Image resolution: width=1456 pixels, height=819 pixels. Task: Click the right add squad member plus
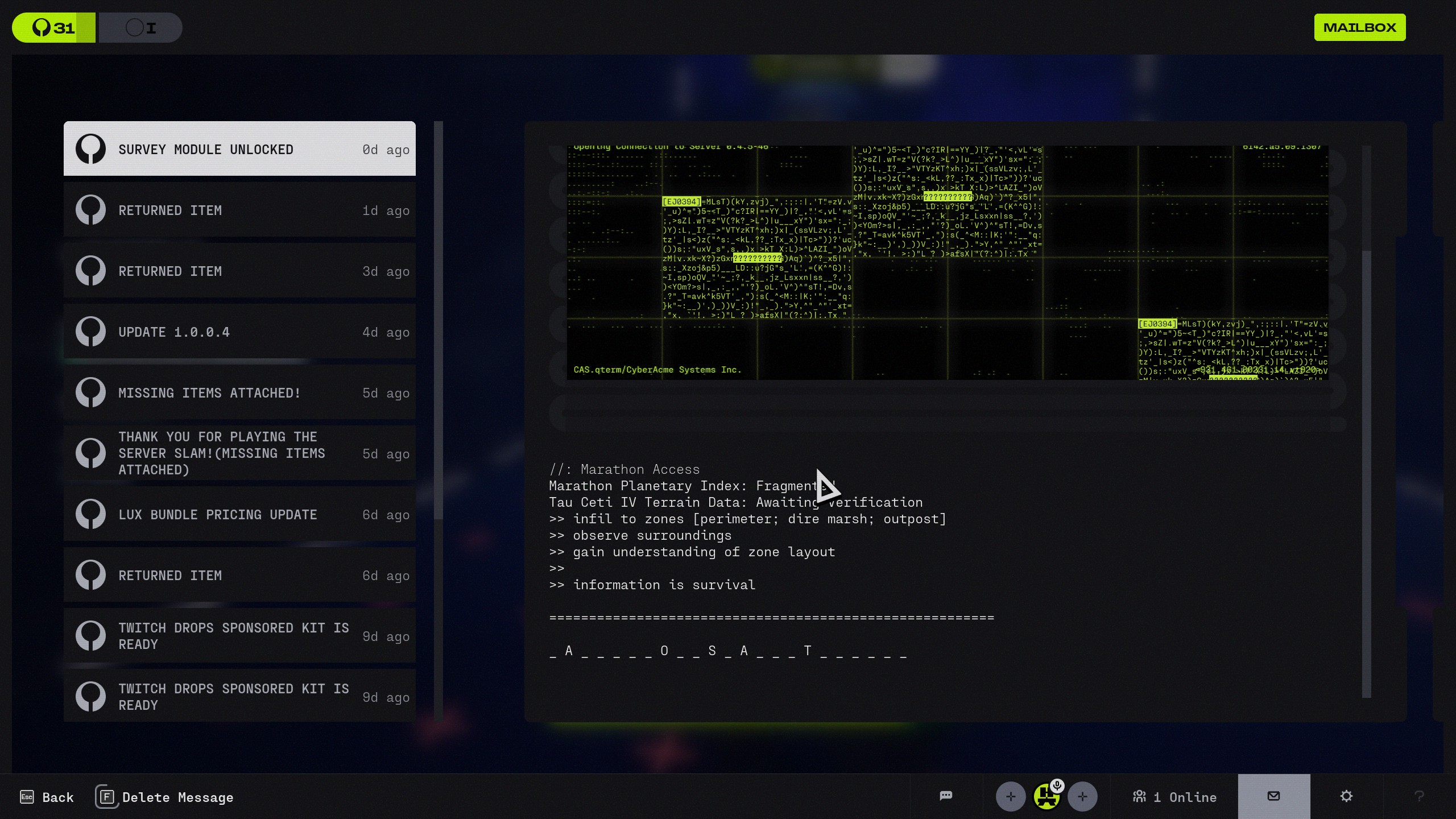click(1082, 797)
